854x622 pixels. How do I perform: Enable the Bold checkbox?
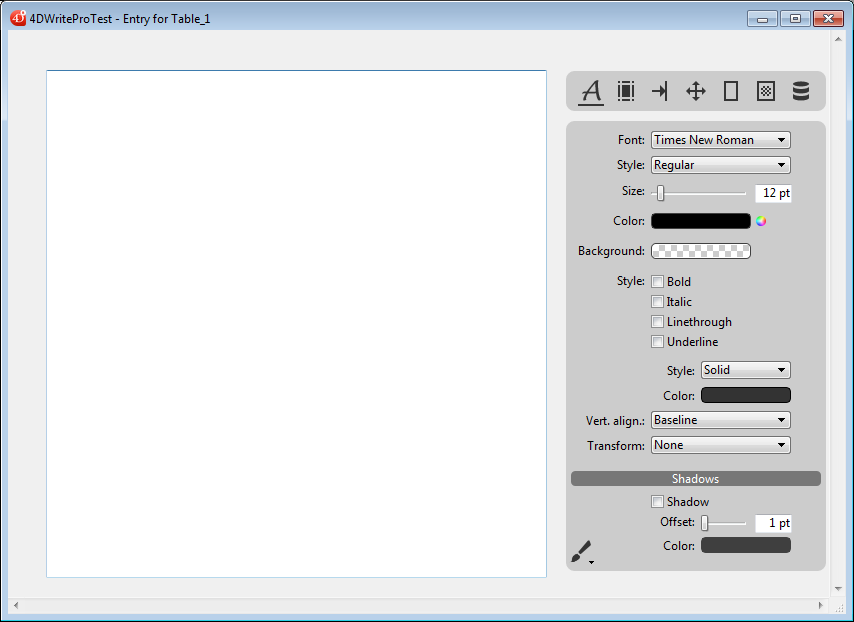658,282
